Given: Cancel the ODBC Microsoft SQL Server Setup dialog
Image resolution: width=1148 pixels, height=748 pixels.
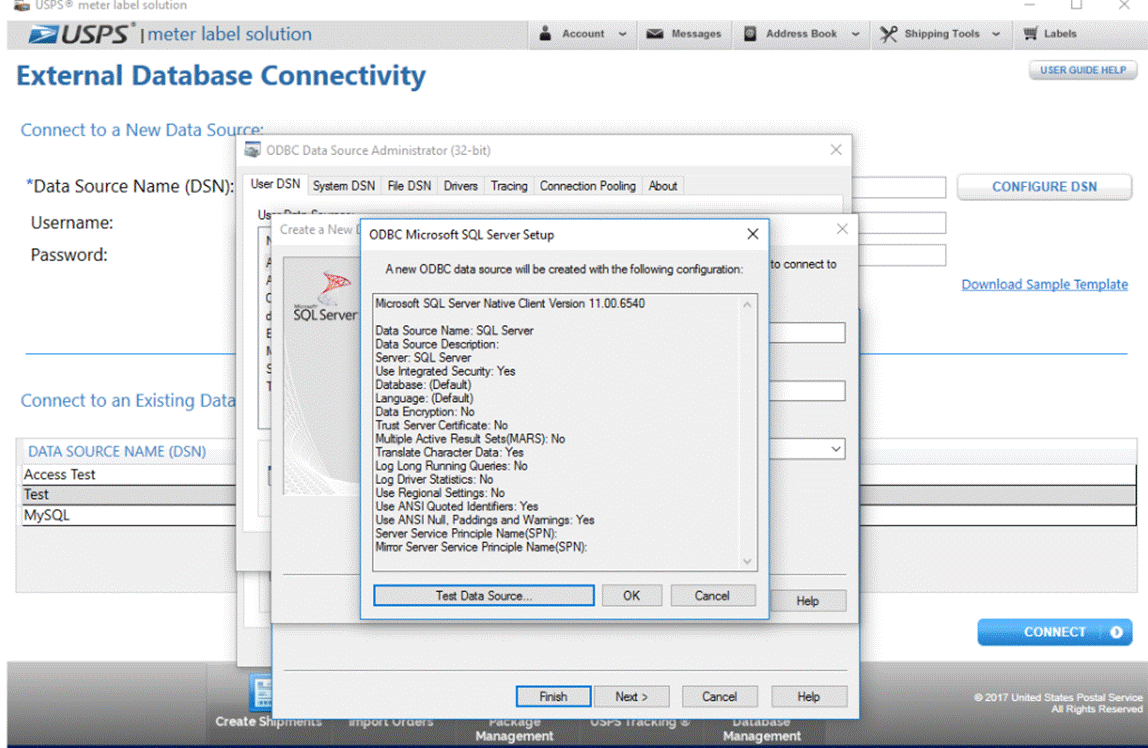Looking at the screenshot, I should tap(712, 596).
